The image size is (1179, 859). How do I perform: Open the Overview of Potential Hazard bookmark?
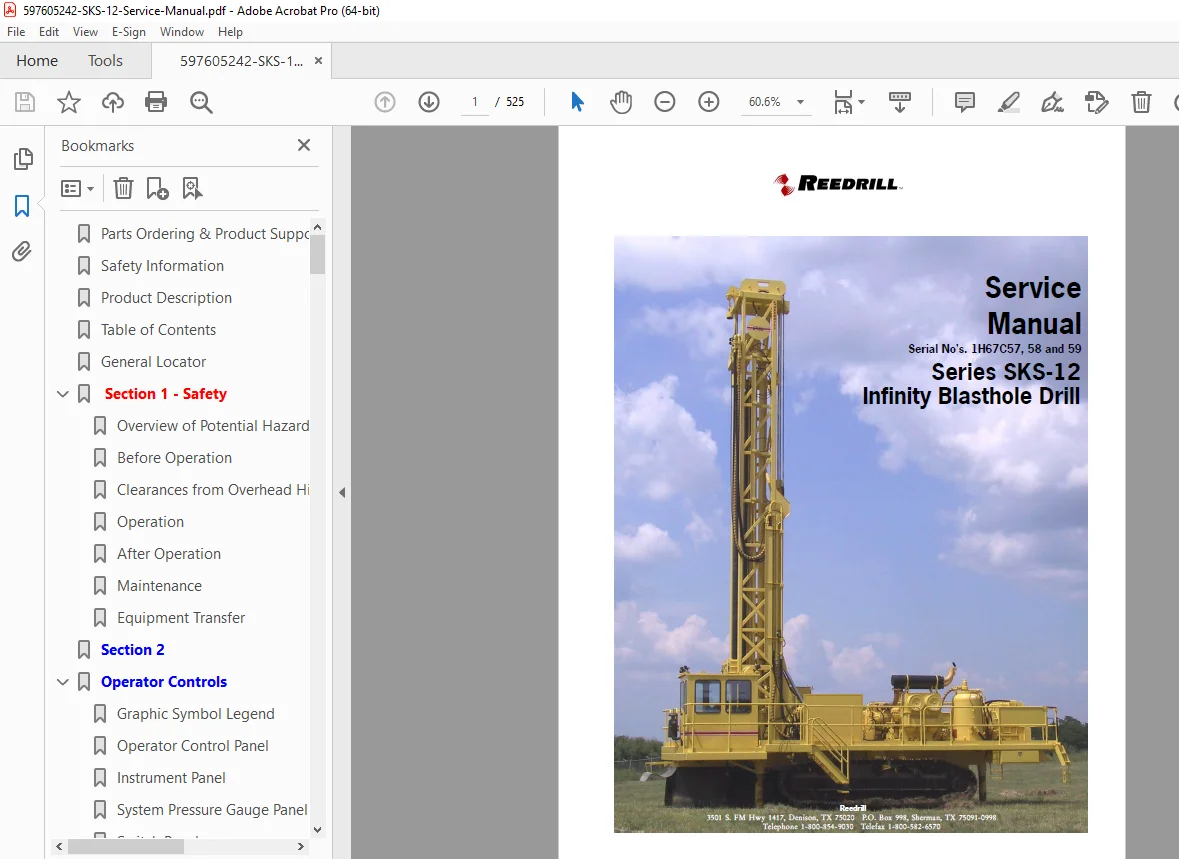click(213, 426)
